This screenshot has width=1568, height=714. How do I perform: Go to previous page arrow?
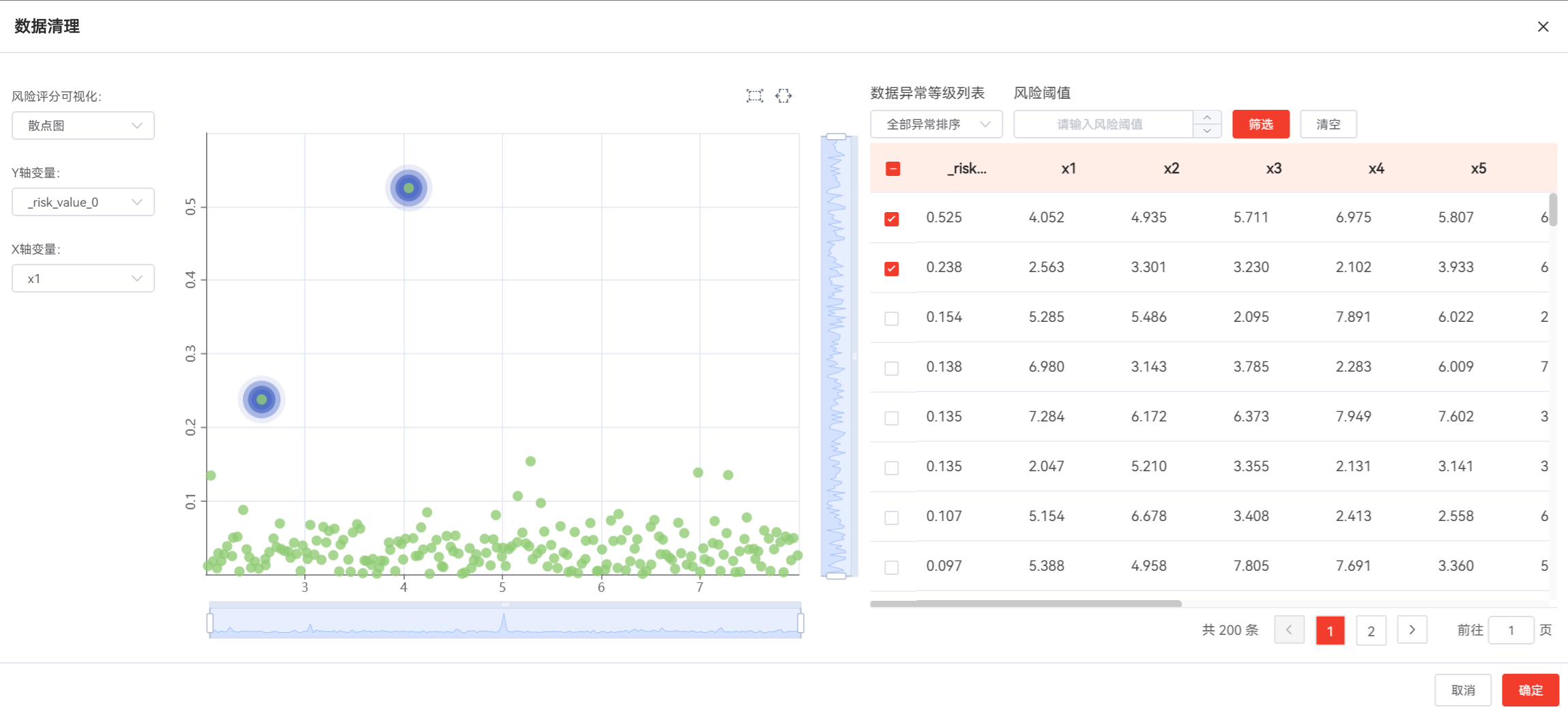1289,630
